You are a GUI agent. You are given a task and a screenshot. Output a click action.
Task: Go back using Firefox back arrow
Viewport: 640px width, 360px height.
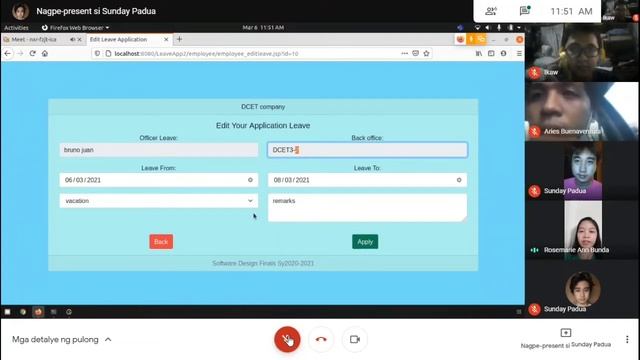pyautogui.click(x=7, y=53)
